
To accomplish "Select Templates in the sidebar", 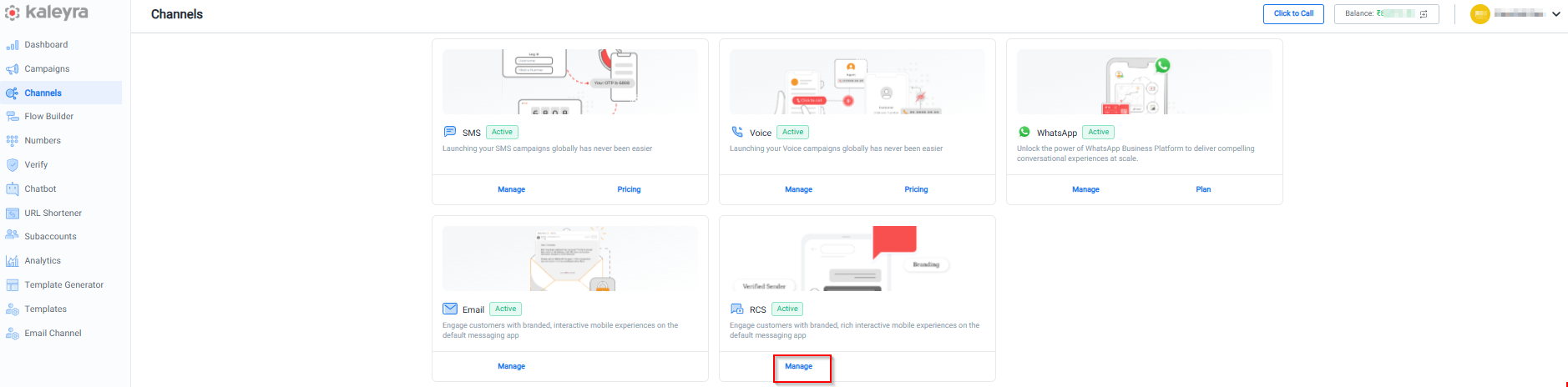I will (x=45, y=309).
